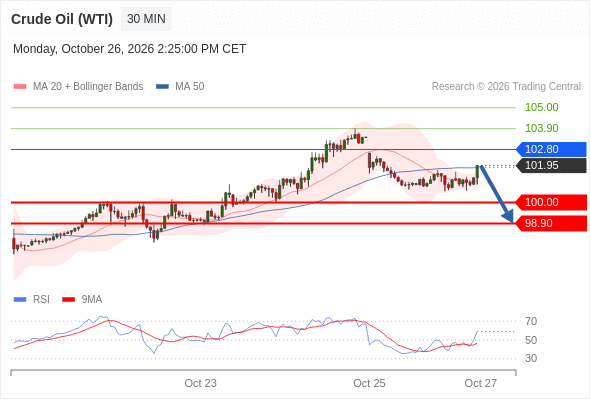
Task: Click the red 98.90 support price tag
Action: click(551, 224)
